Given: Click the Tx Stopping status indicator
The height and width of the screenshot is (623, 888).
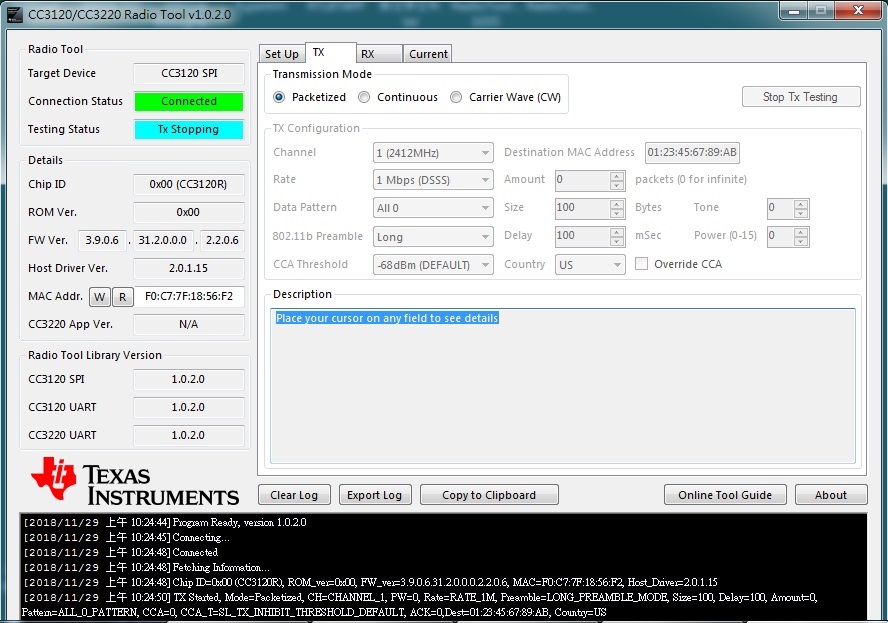Looking at the screenshot, I should pyautogui.click(x=189, y=130).
